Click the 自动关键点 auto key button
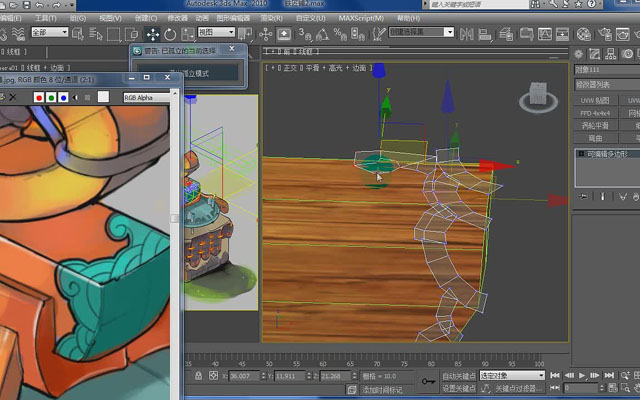This screenshot has height=400, width=640. pyautogui.click(x=459, y=376)
